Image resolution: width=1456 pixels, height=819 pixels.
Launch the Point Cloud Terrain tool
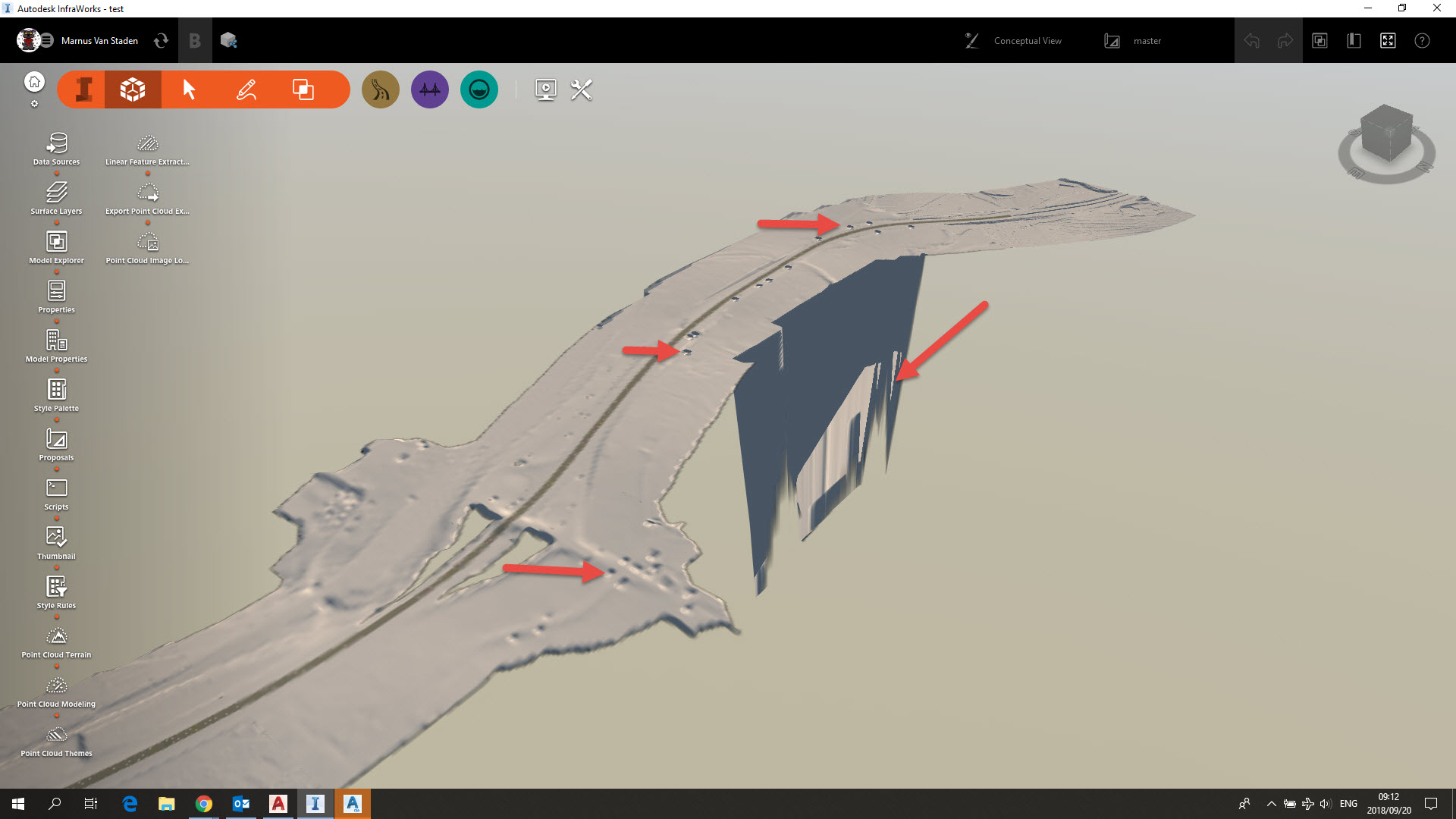point(56,637)
